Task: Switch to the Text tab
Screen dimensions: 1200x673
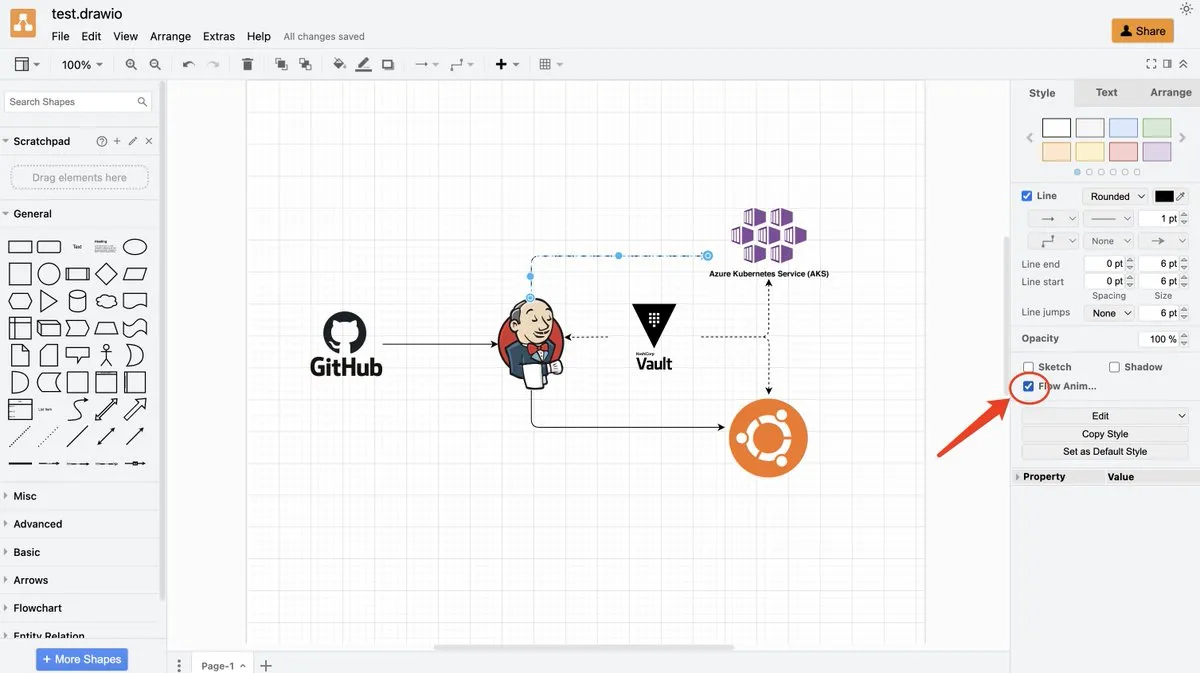Action: 1106,92
